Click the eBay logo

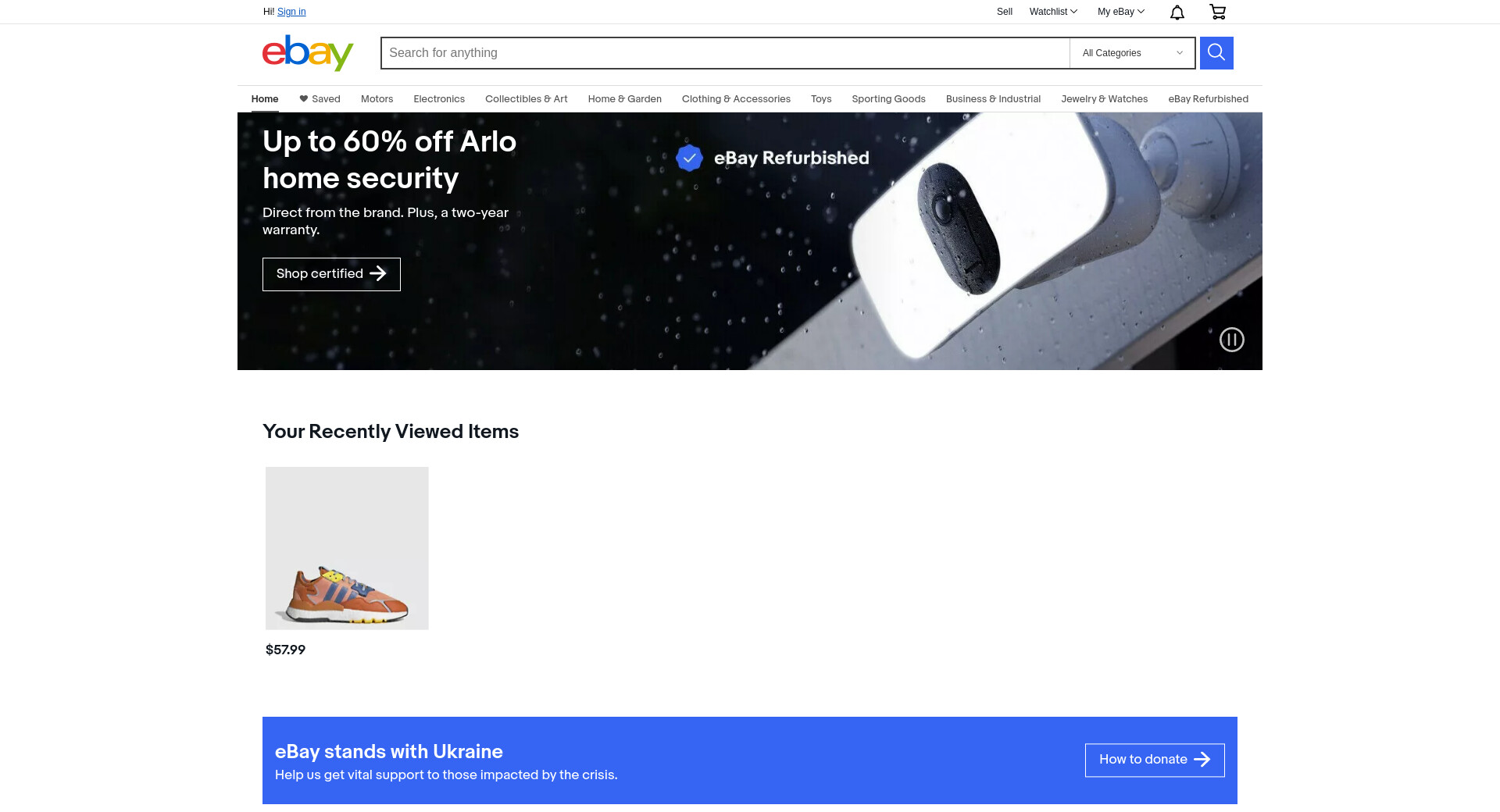coord(308,53)
